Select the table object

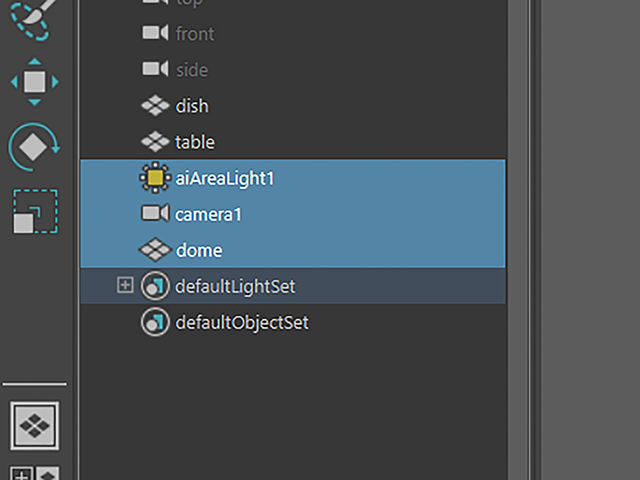point(293,142)
